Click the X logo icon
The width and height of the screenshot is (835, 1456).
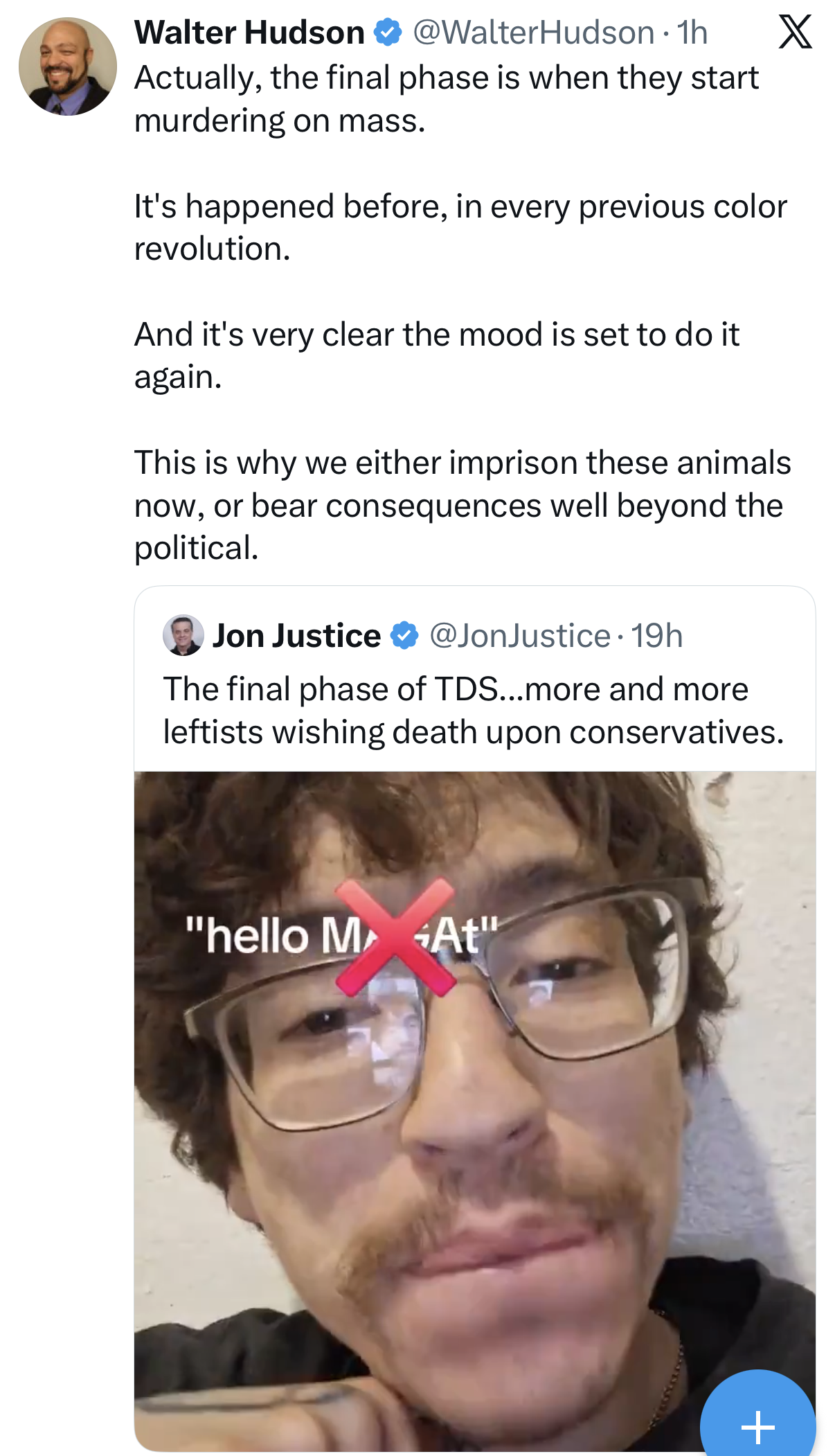pos(795,32)
